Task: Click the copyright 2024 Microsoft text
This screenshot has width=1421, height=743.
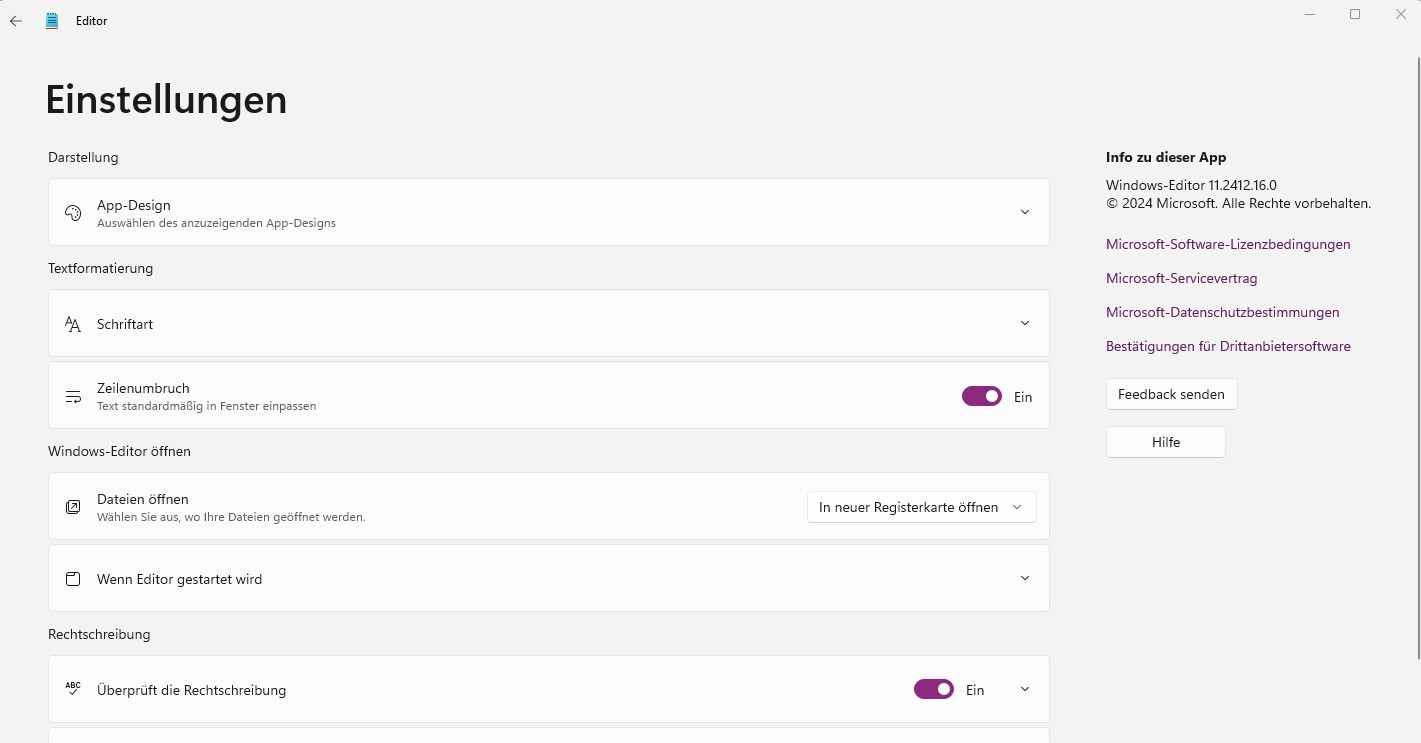Action: (x=1238, y=203)
